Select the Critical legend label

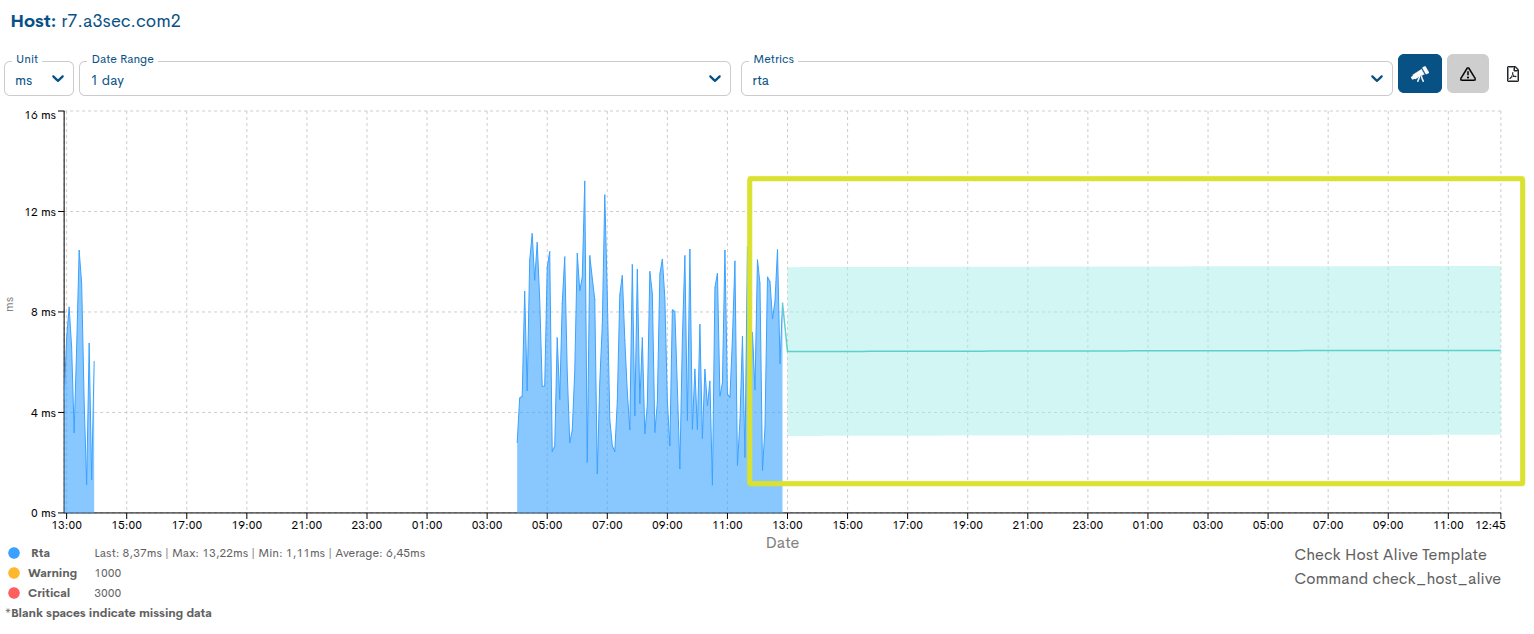click(x=49, y=593)
